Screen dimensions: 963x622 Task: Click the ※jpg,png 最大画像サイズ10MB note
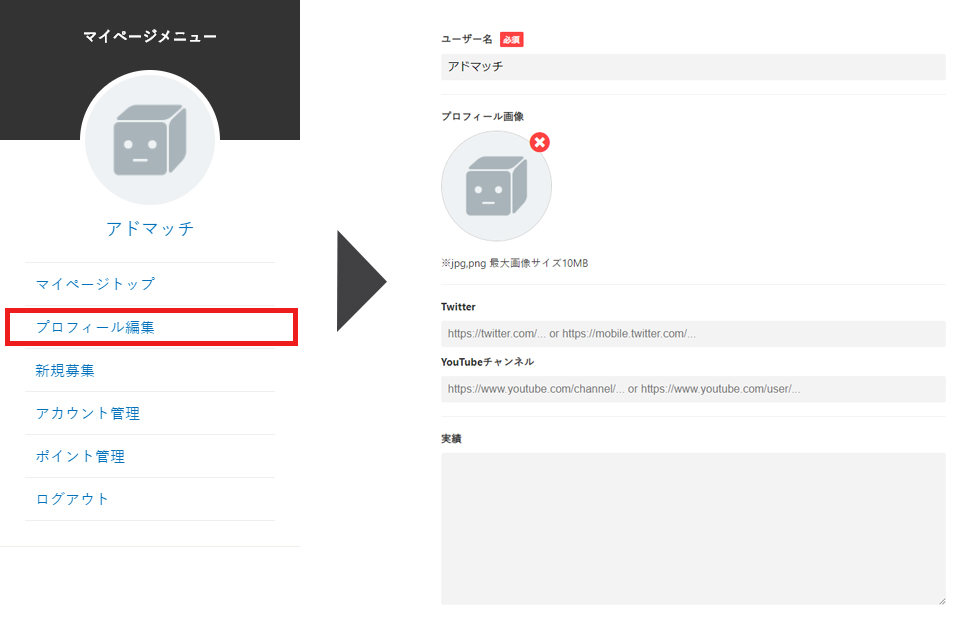tap(515, 263)
